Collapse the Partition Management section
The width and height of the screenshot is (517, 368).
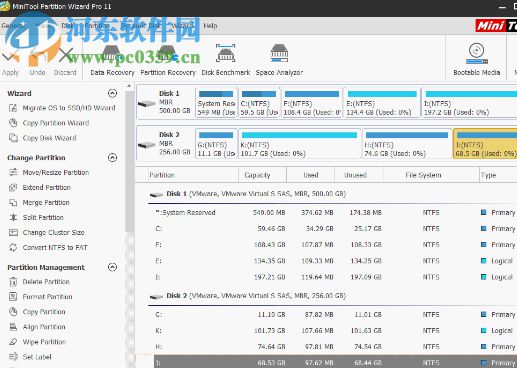tap(113, 267)
